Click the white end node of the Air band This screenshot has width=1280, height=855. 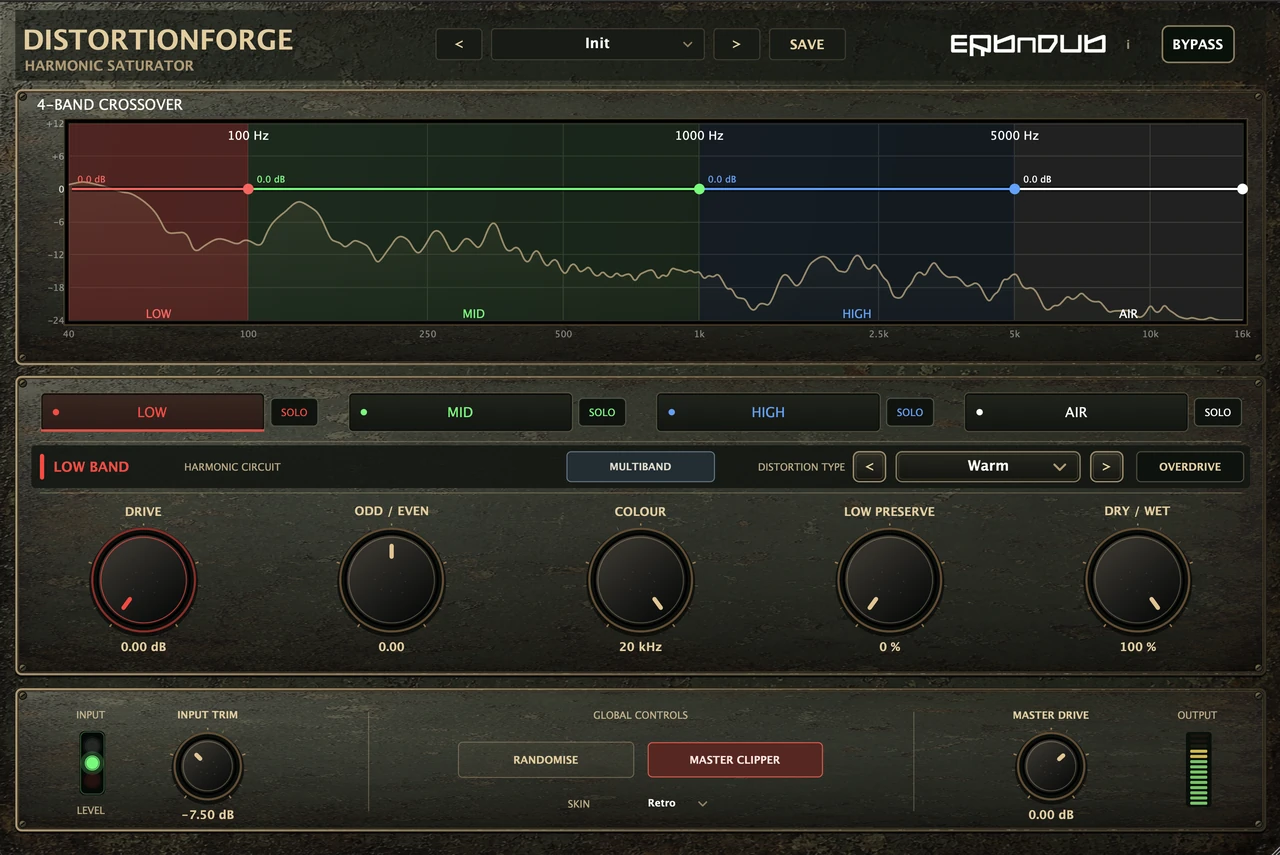point(1242,189)
